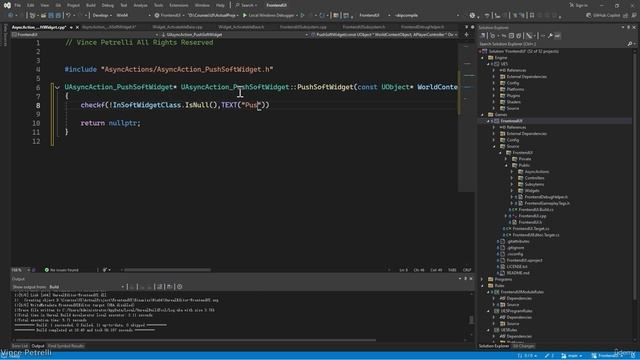Click the Solution Explorer search options icon
This screenshot has height=360, width=640.
(x=630, y=44)
